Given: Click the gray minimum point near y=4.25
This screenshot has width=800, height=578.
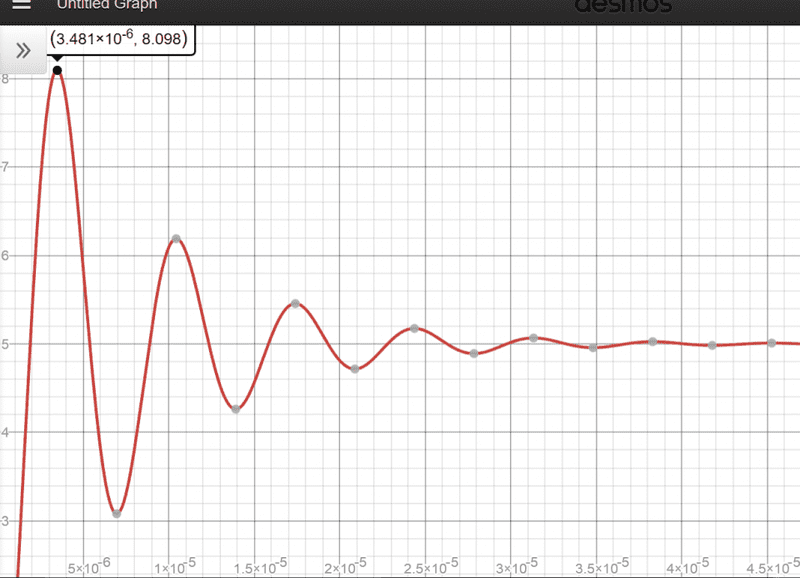Looking at the screenshot, I should [236, 409].
